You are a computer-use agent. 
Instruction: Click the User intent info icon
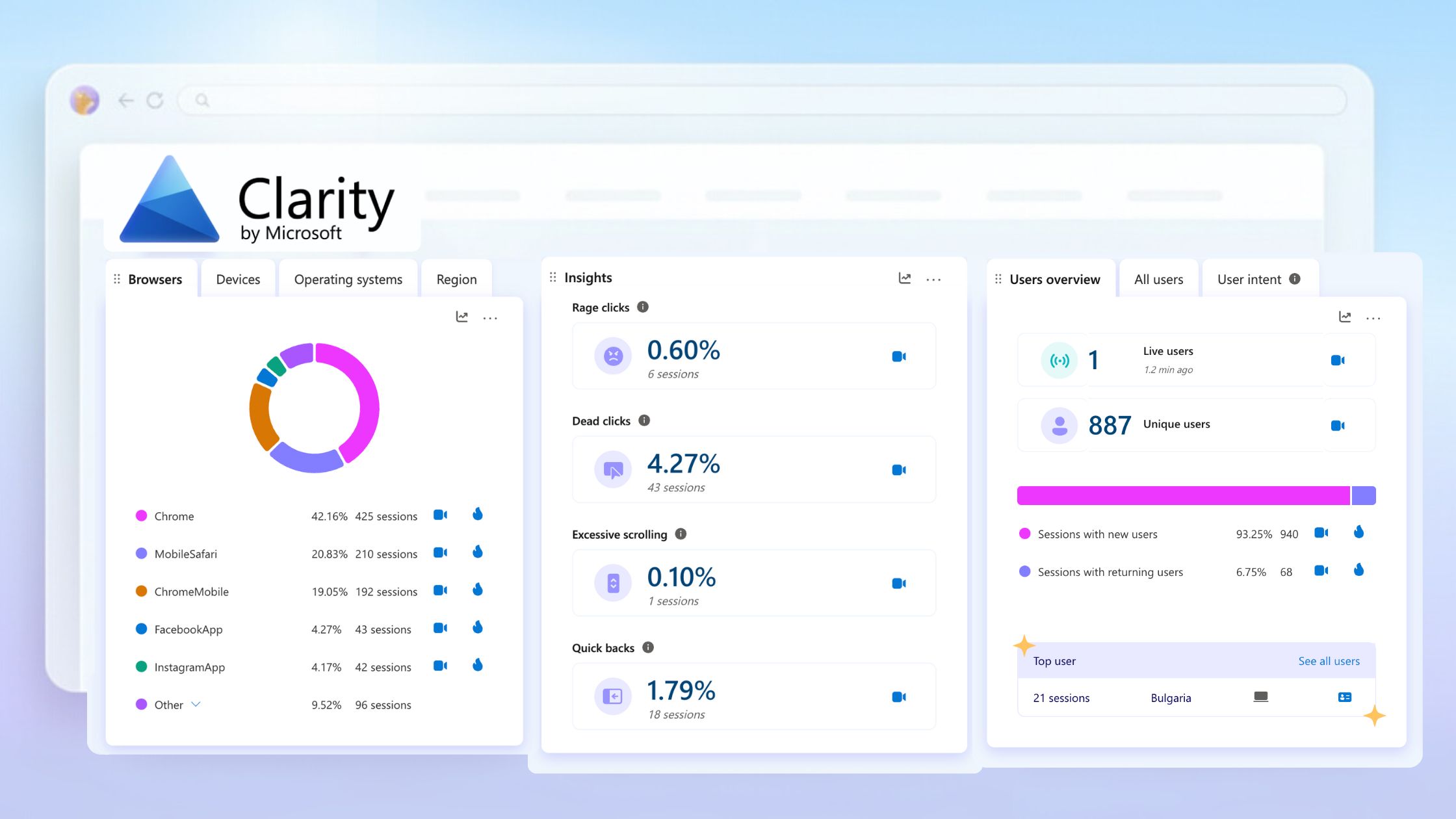(x=1295, y=278)
